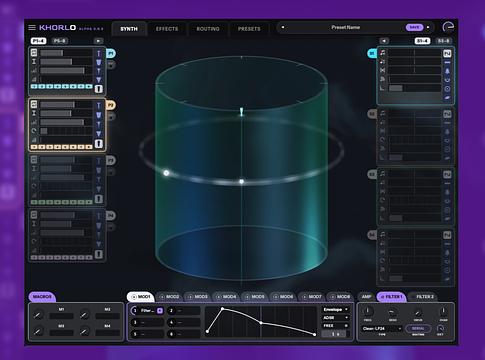Click the music note icon atop S1 panel
The width and height of the screenshot is (485, 360).
[x=383, y=53]
